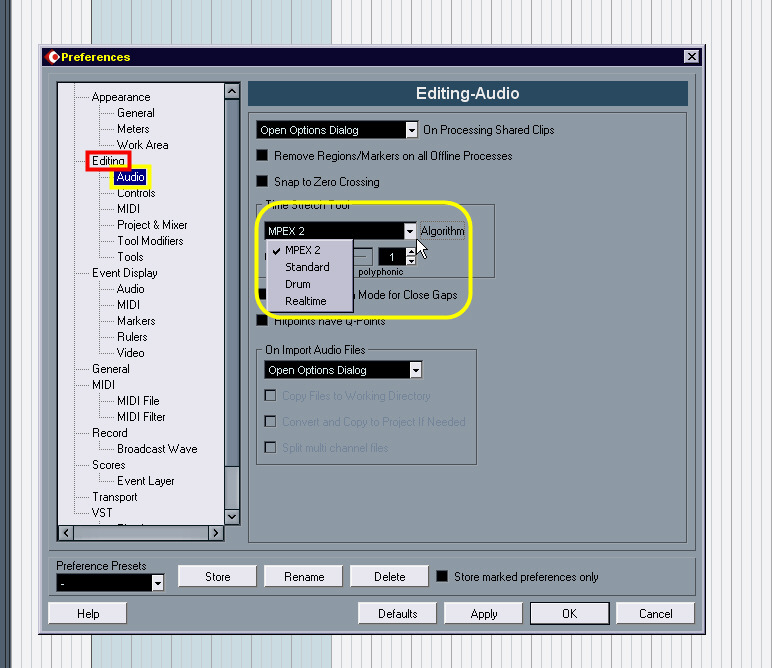Select Controls under Editing
The width and height of the screenshot is (772, 668).
[136, 193]
